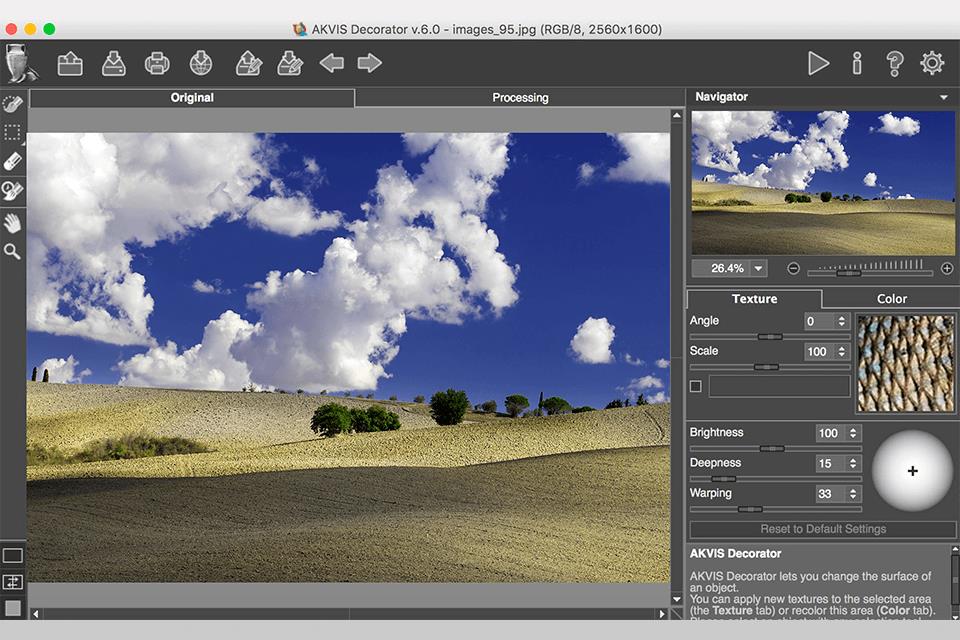Select the Hand tool

point(12,222)
